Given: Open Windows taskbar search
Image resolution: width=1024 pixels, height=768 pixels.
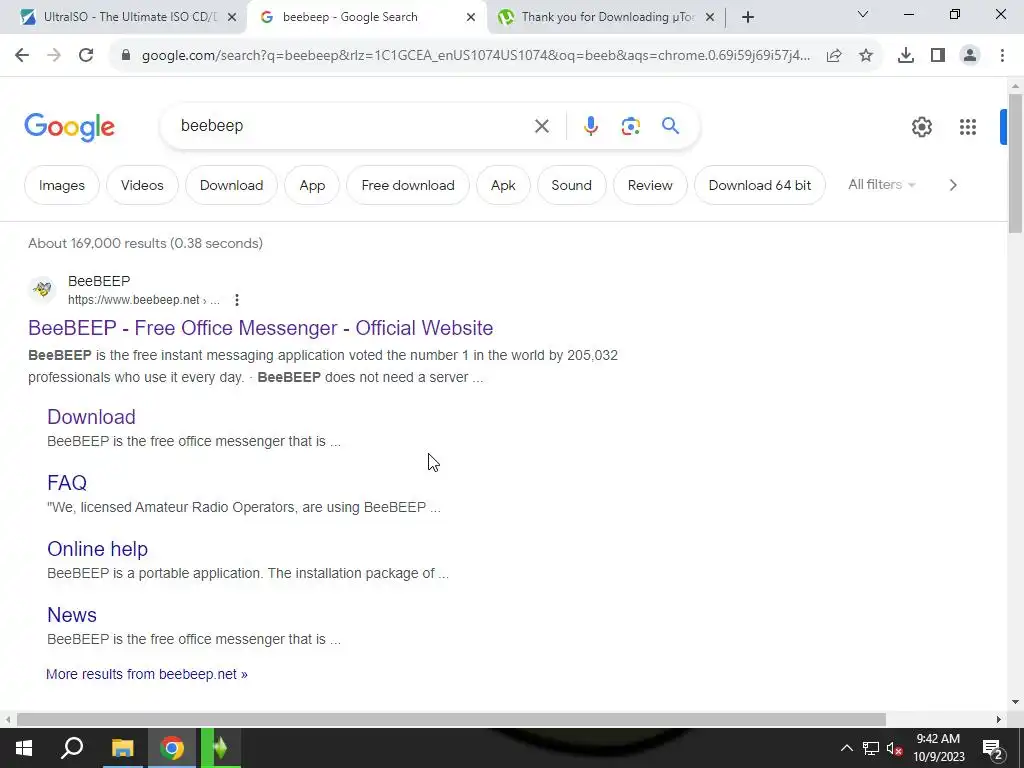Looking at the screenshot, I should [x=72, y=748].
